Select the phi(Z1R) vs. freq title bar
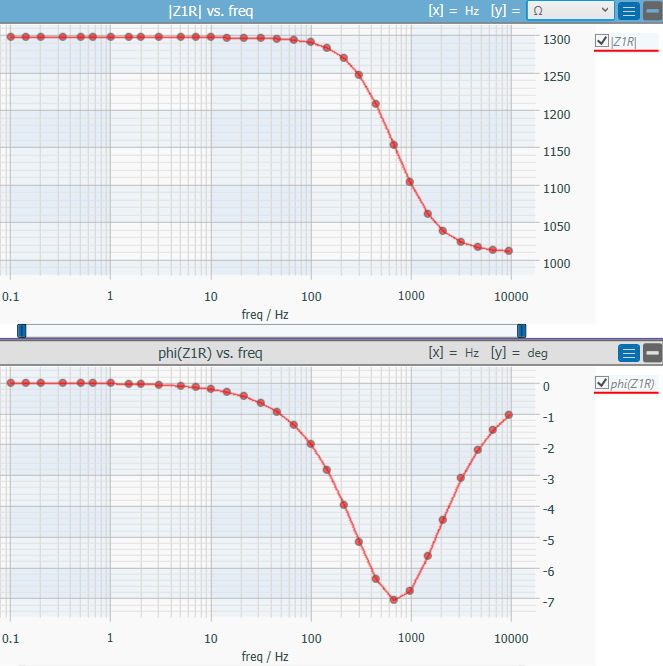The width and height of the screenshot is (663, 666). coord(210,353)
